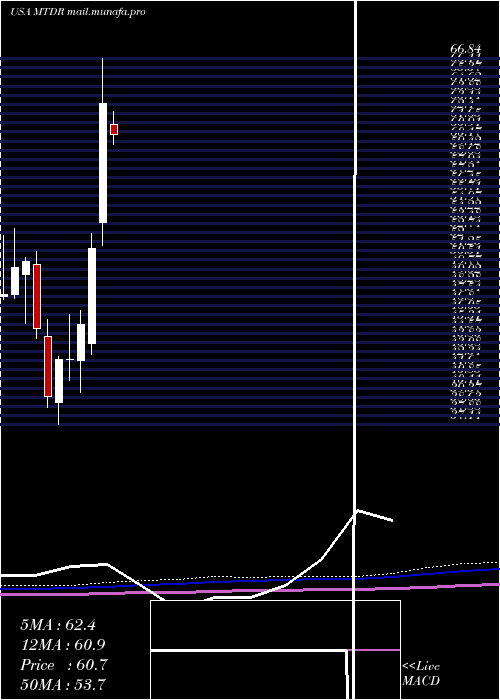This screenshot has width=500, height=700.
Task: Click the '50MA : 53.7' readout
Action: click(63, 685)
